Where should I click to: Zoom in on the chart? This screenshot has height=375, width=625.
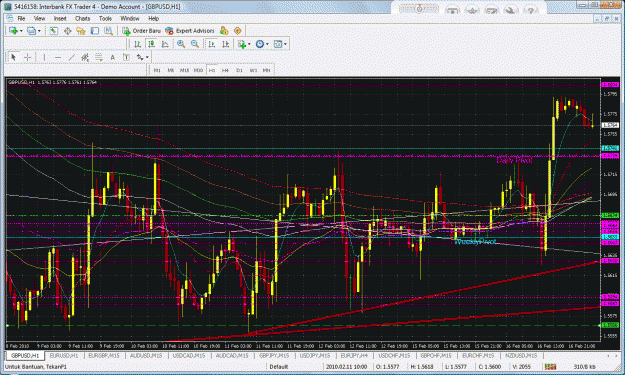[181, 44]
